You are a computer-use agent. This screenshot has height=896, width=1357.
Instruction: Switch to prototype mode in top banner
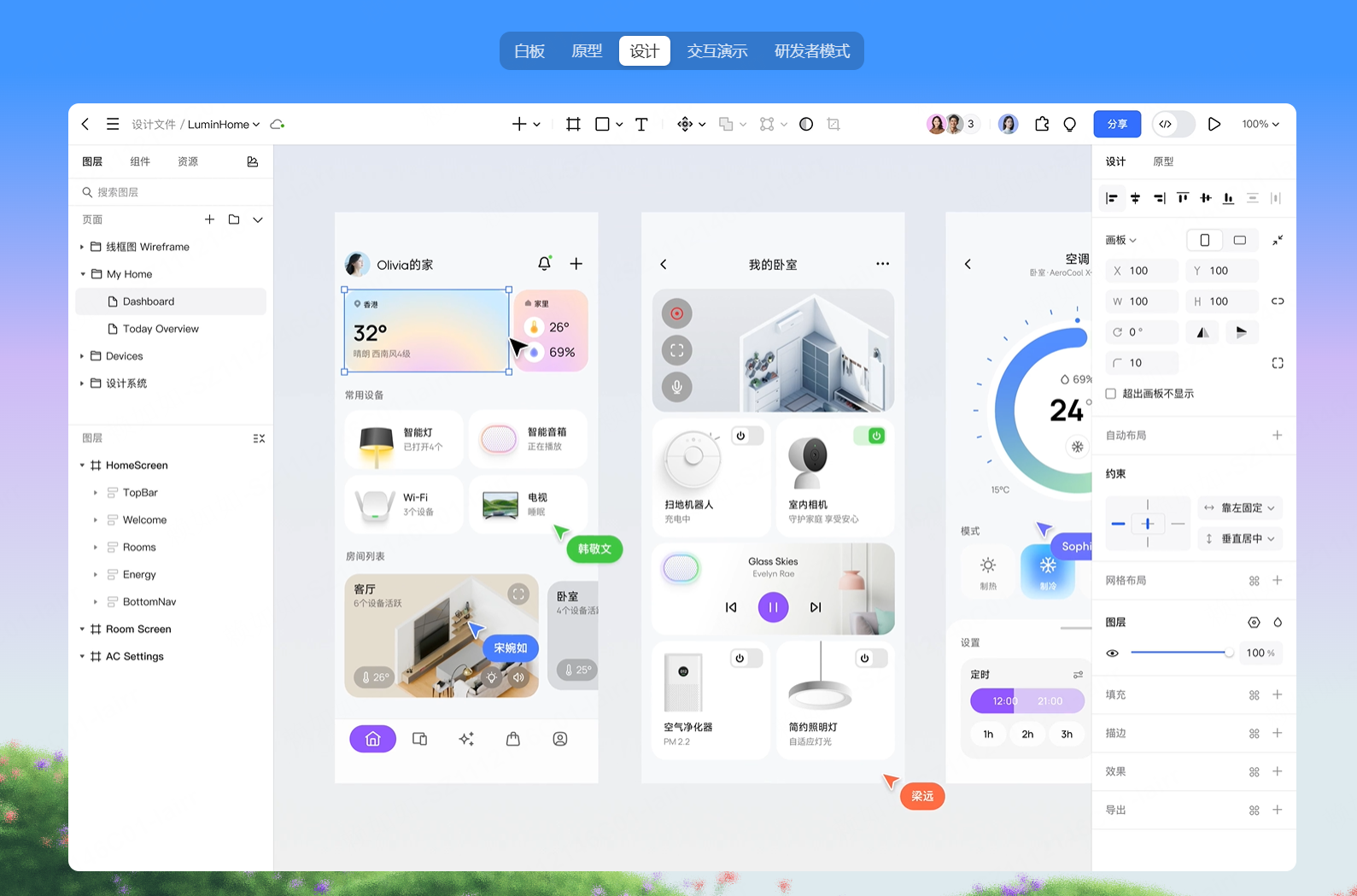(x=587, y=51)
